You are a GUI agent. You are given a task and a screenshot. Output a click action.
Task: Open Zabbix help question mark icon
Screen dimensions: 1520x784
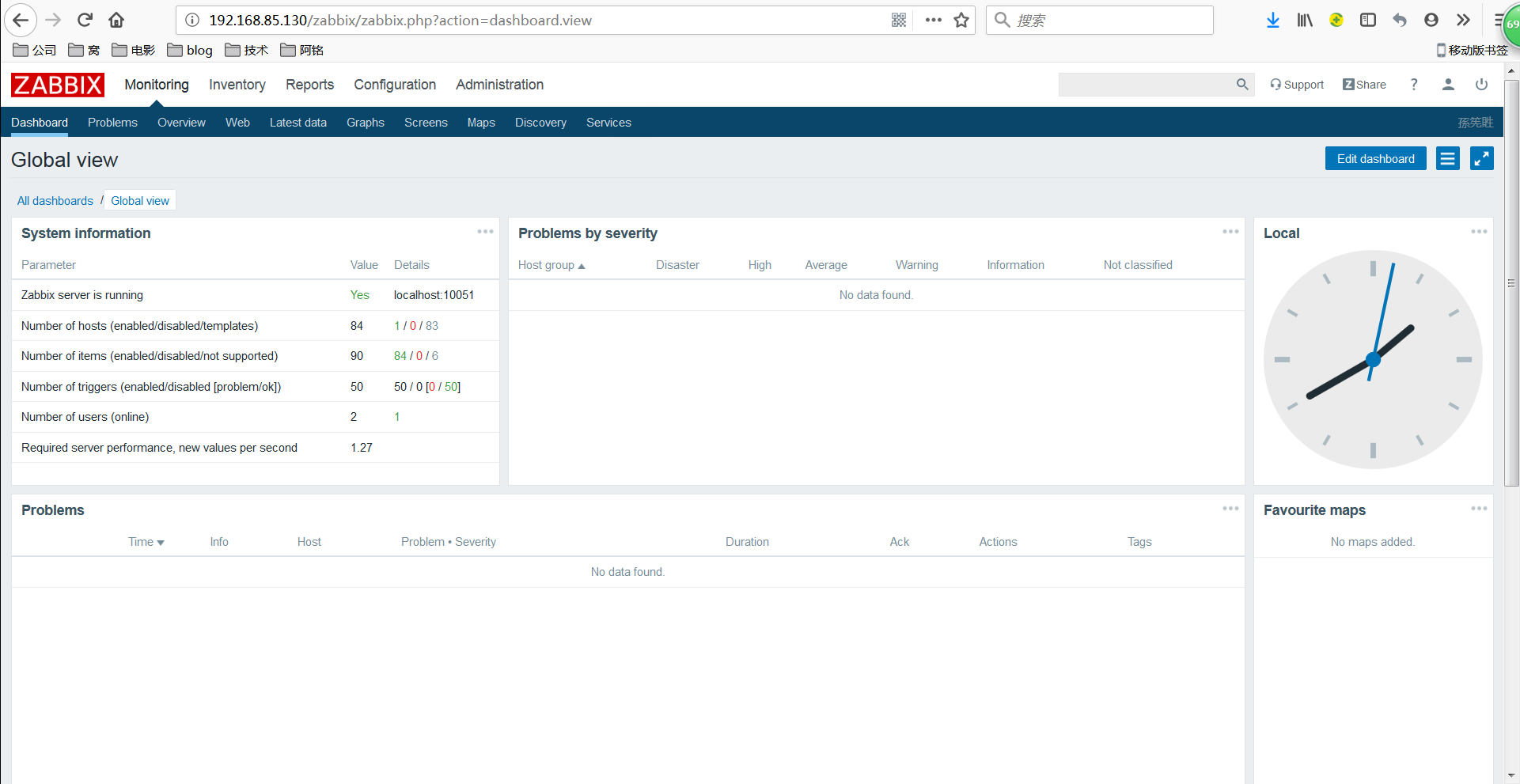(x=1414, y=85)
